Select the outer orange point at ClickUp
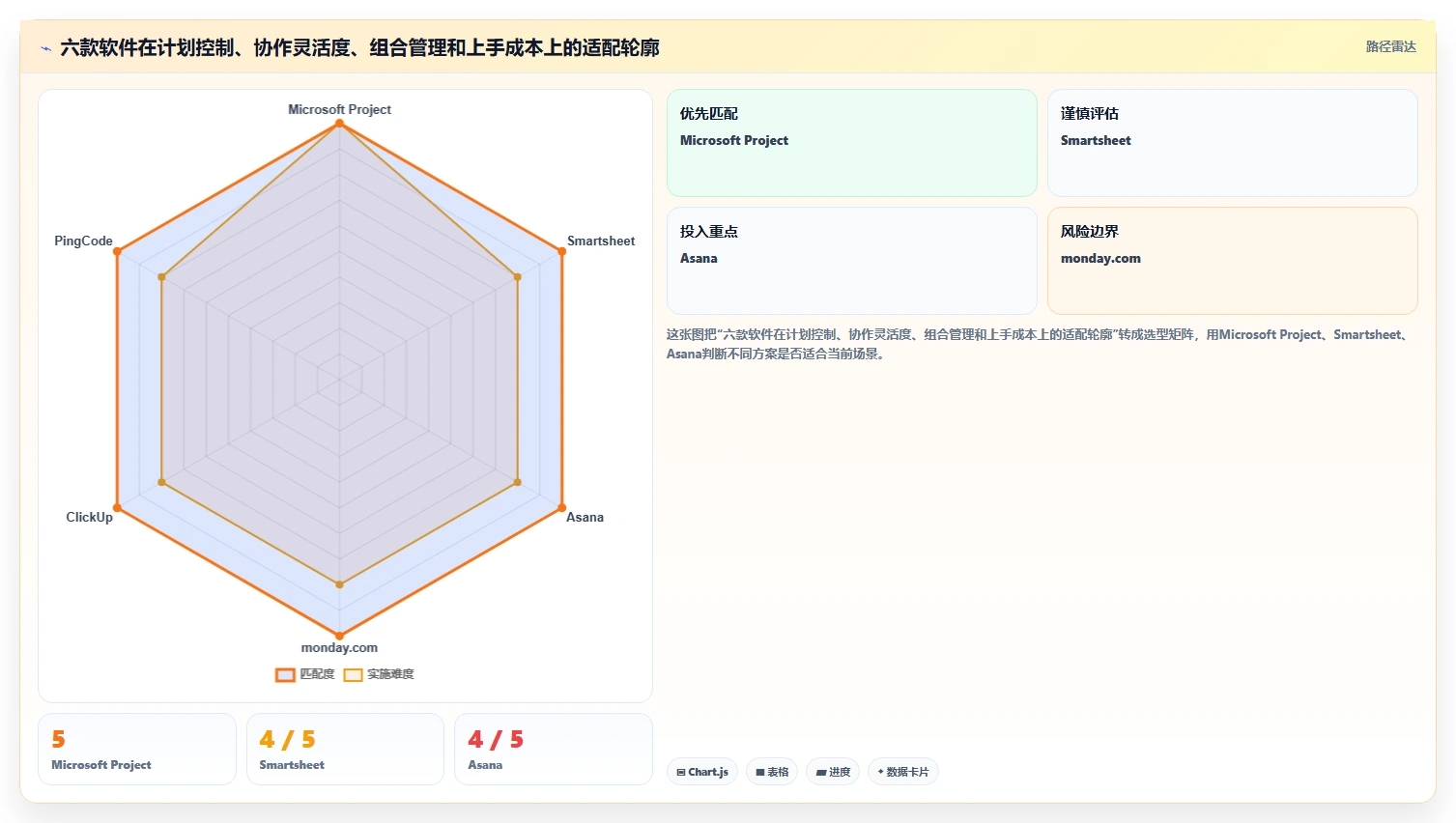This screenshot has width=1456, height=823. pyautogui.click(x=117, y=507)
